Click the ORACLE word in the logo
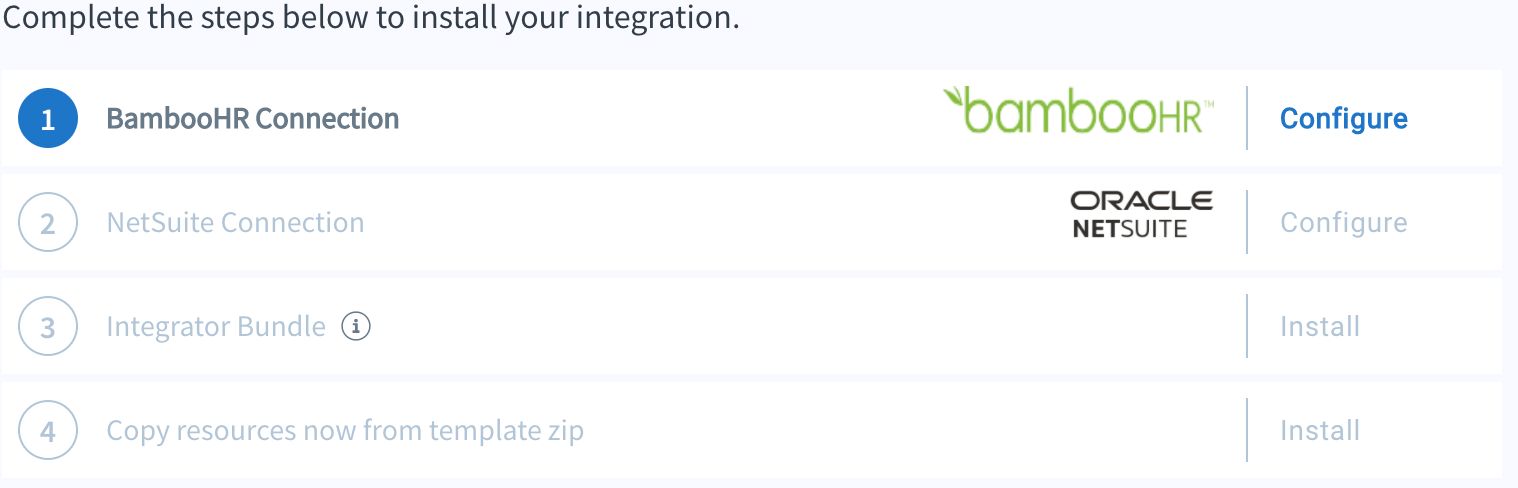Image resolution: width=1518 pixels, height=488 pixels. (x=1141, y=201)
